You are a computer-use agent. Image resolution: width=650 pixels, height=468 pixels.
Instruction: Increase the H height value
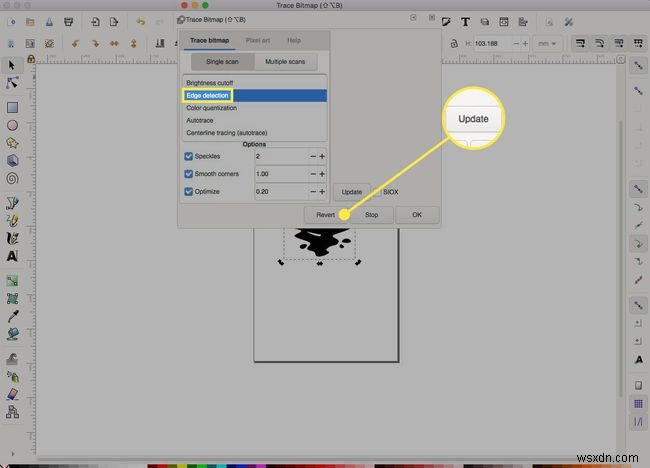pyautogui.click(x=525, y=43)
